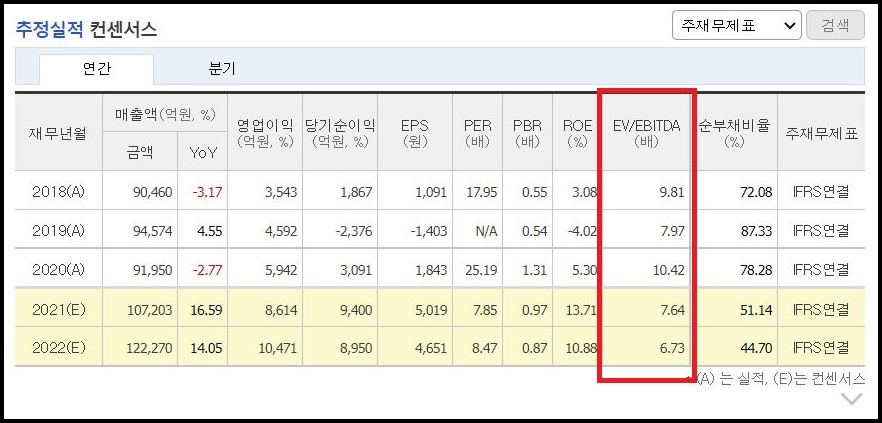The image size is (882, 423).
Task: Click the 122,270 sales value
Action: coord(150,348)
